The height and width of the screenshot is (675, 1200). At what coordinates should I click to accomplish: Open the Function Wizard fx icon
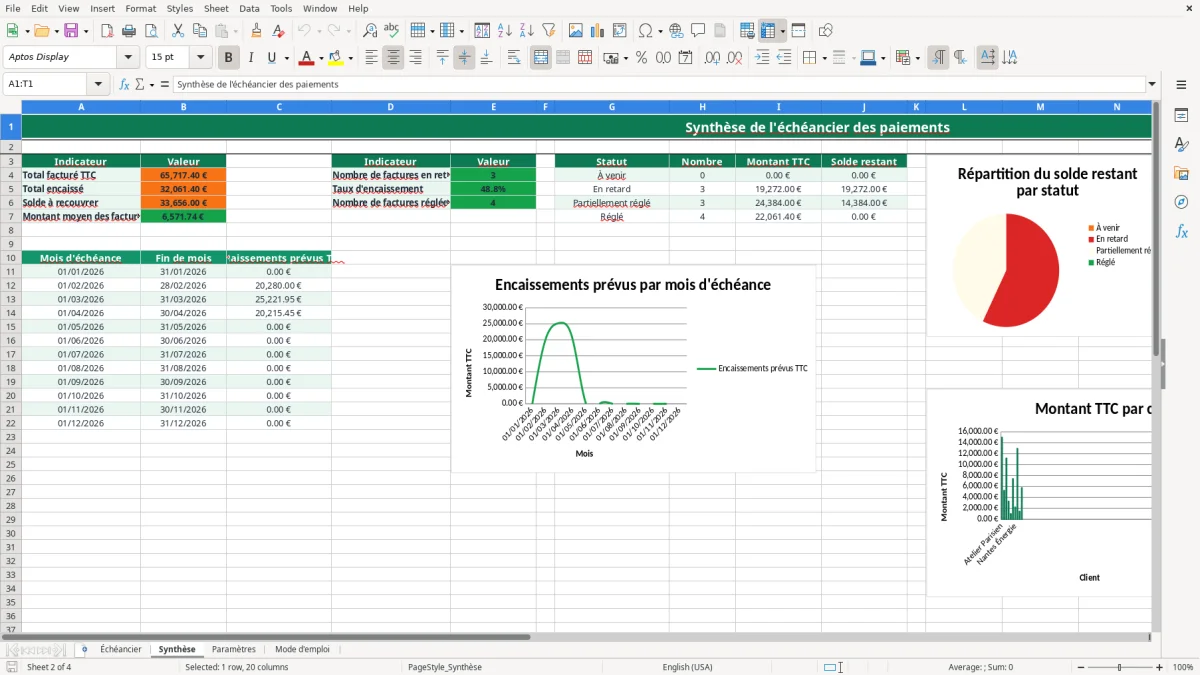124,84
